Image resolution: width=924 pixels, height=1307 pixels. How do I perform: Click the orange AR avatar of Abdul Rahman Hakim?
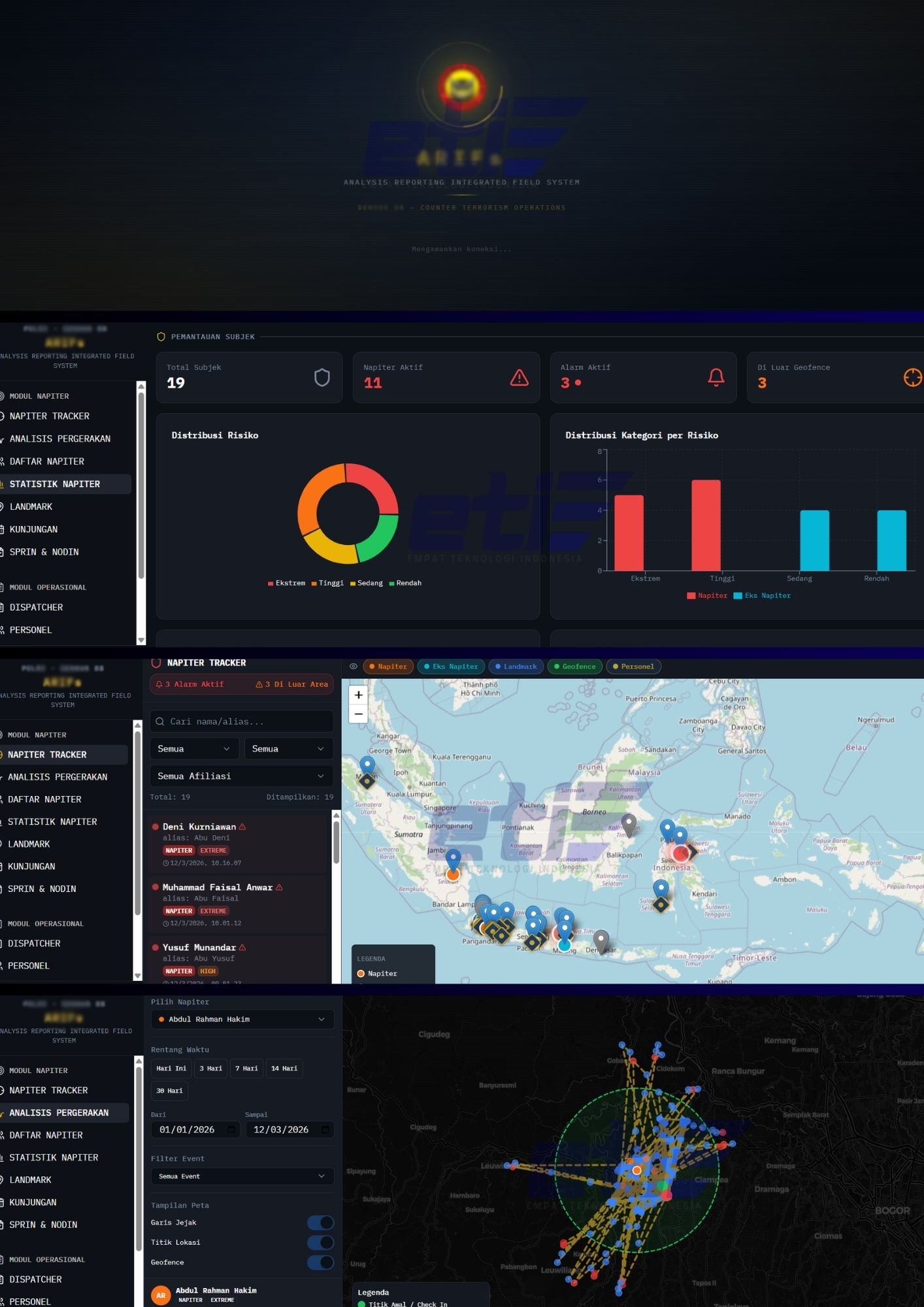[x=161, y=1295]
